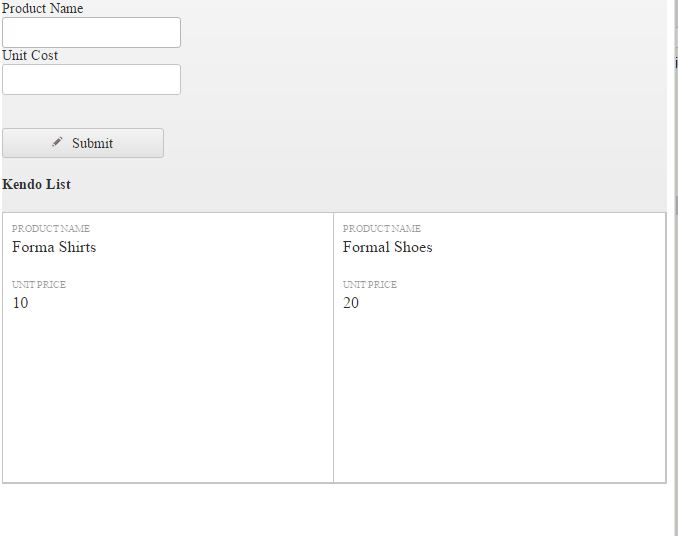The image size is (678, 536).
Task: Click empty space in Formal Shoes card
Action: (500, 400)
